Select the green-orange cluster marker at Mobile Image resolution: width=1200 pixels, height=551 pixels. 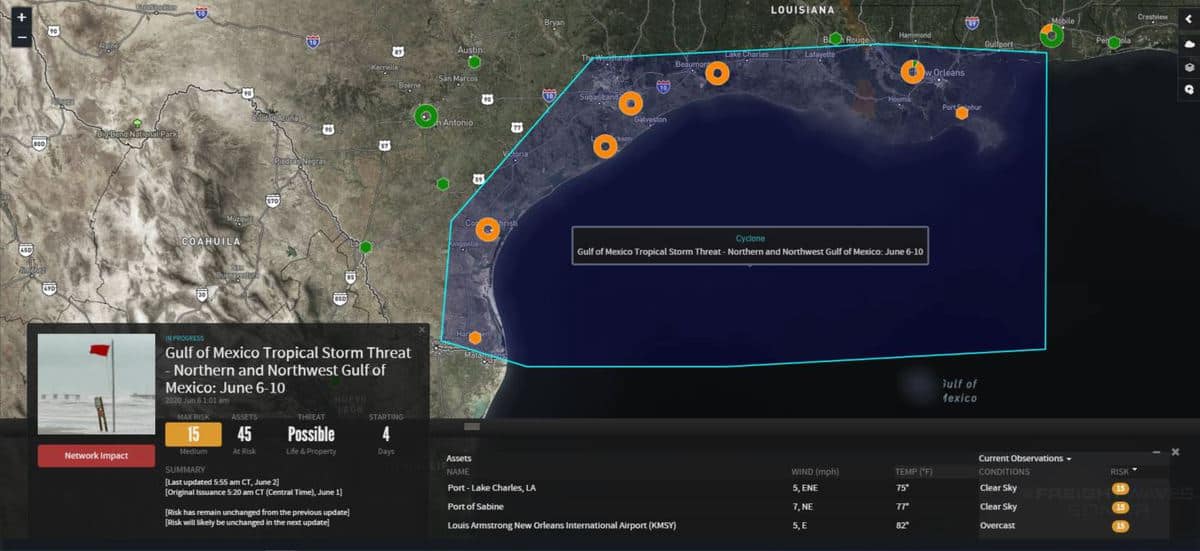point(1051,35)
